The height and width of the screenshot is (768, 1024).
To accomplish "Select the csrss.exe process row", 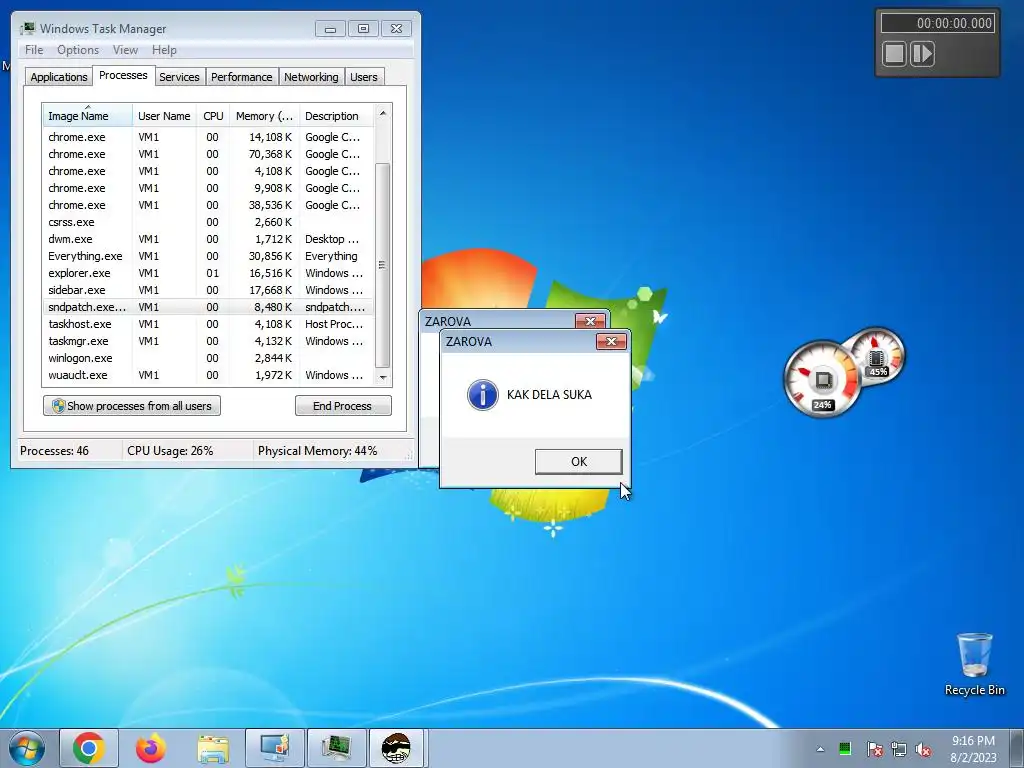I will coord(208,222).
